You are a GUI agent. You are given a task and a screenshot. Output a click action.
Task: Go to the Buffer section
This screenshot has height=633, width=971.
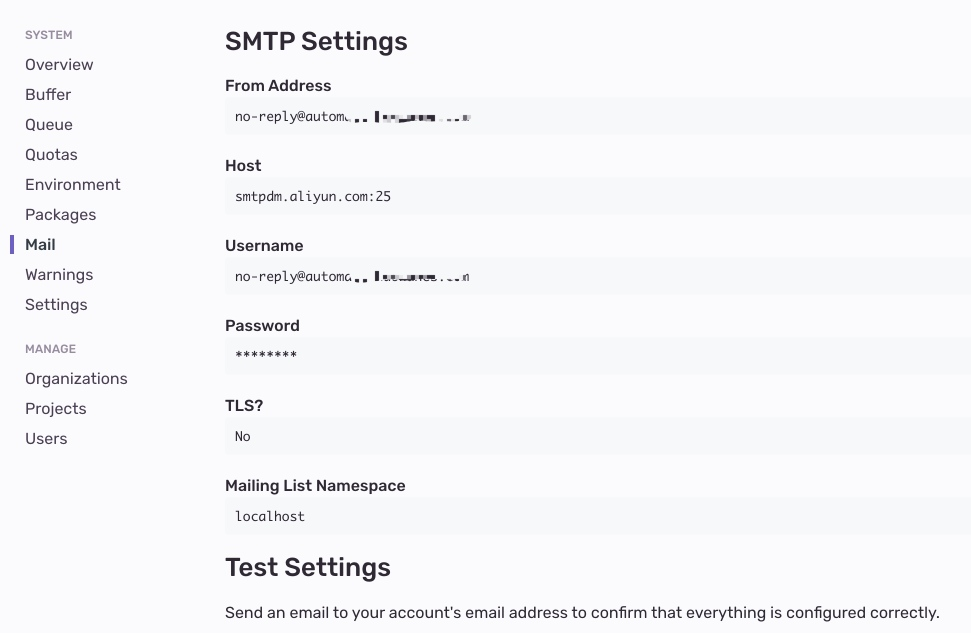[48, 95]
